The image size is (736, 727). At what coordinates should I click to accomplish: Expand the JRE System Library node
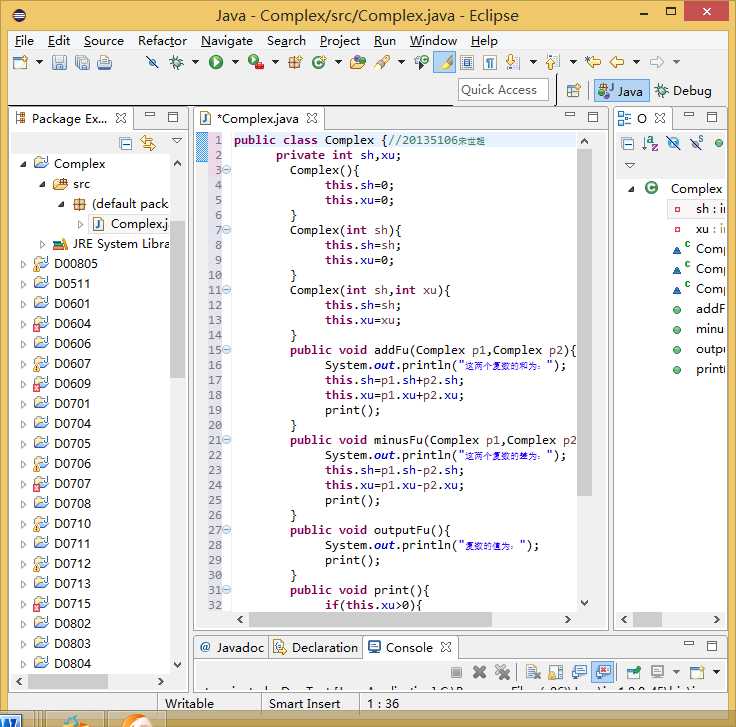(42, 244)
